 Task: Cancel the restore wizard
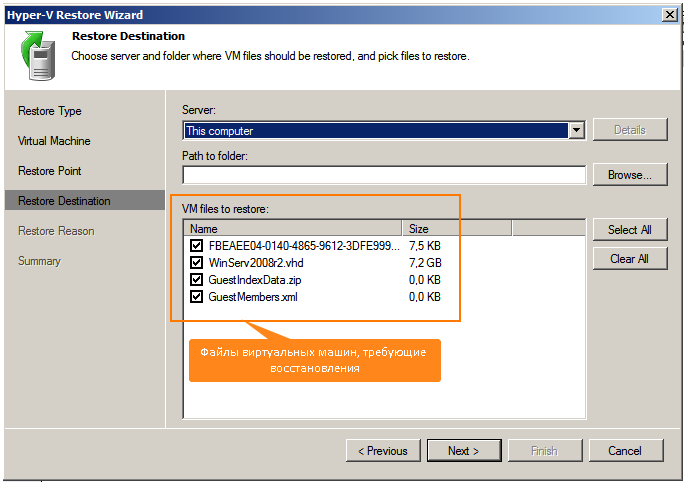(625, 451)
